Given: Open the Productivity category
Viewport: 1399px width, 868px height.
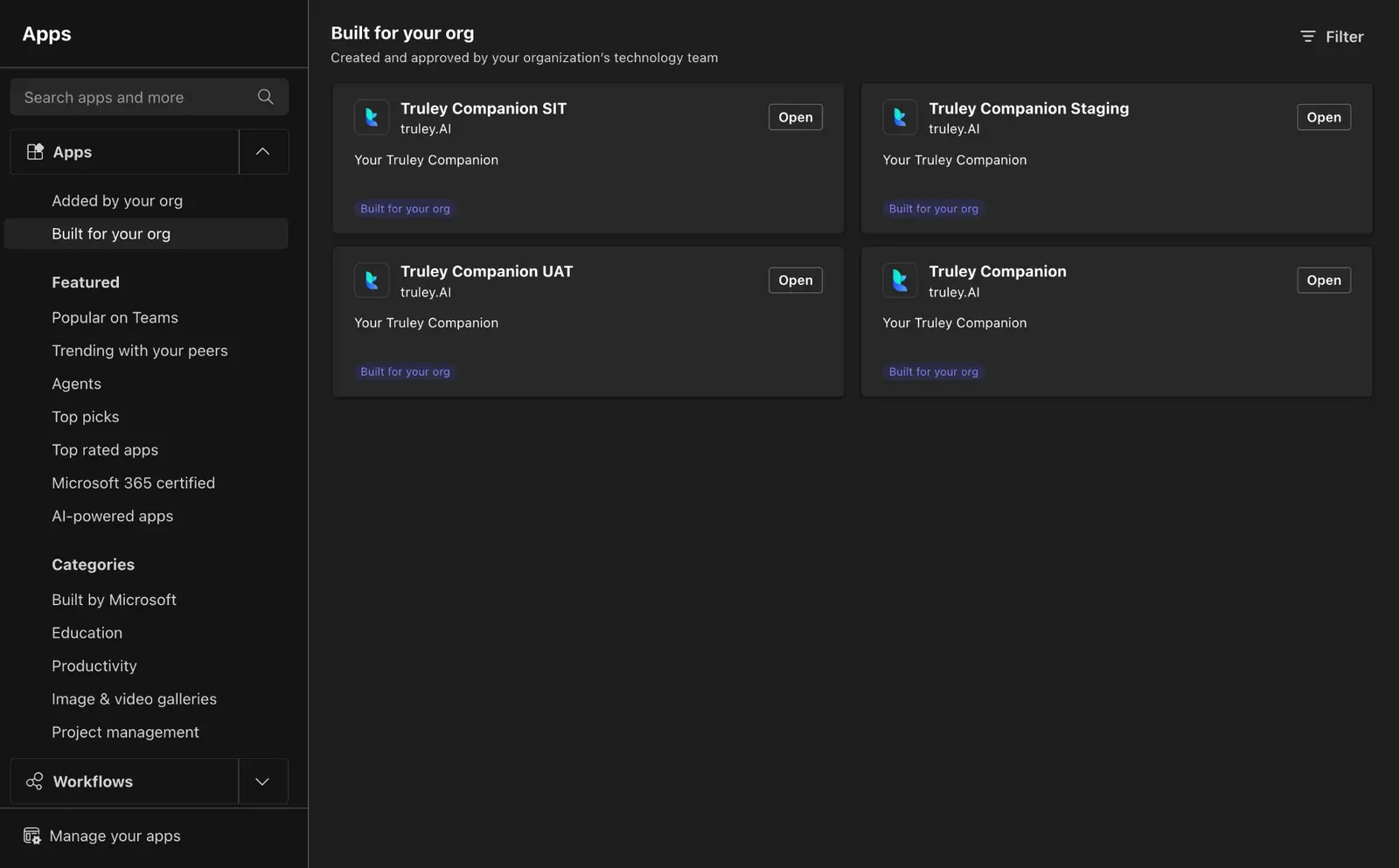Looking at the screenshot, I should [x=94, y=666].
